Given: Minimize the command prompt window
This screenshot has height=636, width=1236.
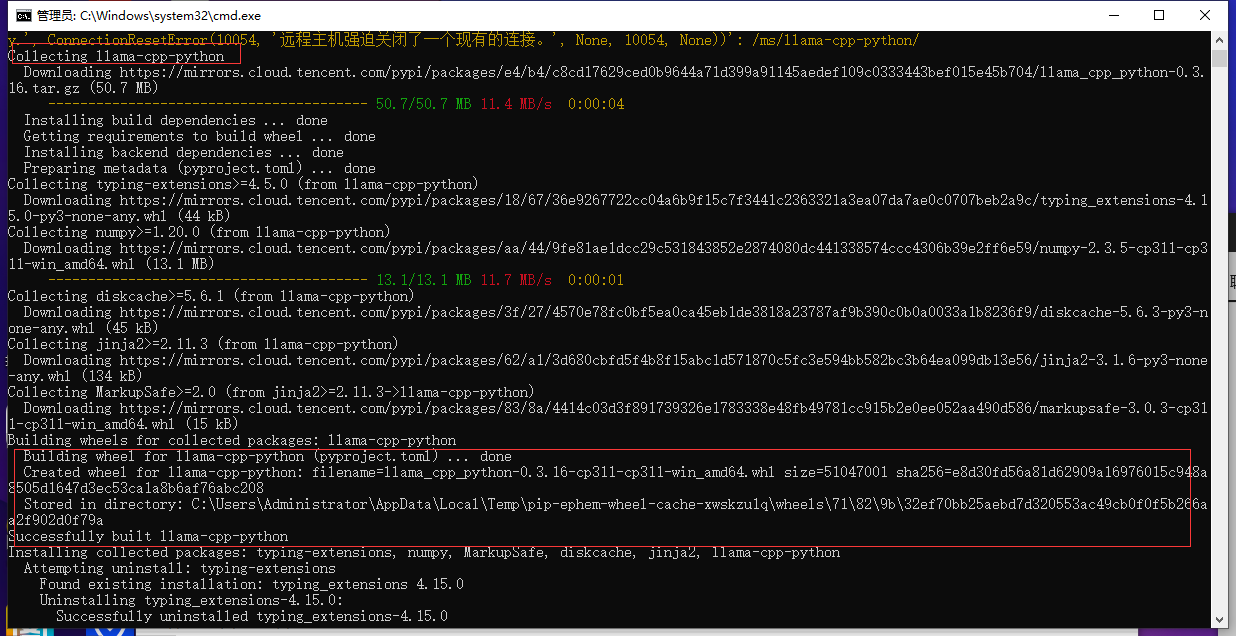Looking at the screenshot, I should [x=1112, y=15].
